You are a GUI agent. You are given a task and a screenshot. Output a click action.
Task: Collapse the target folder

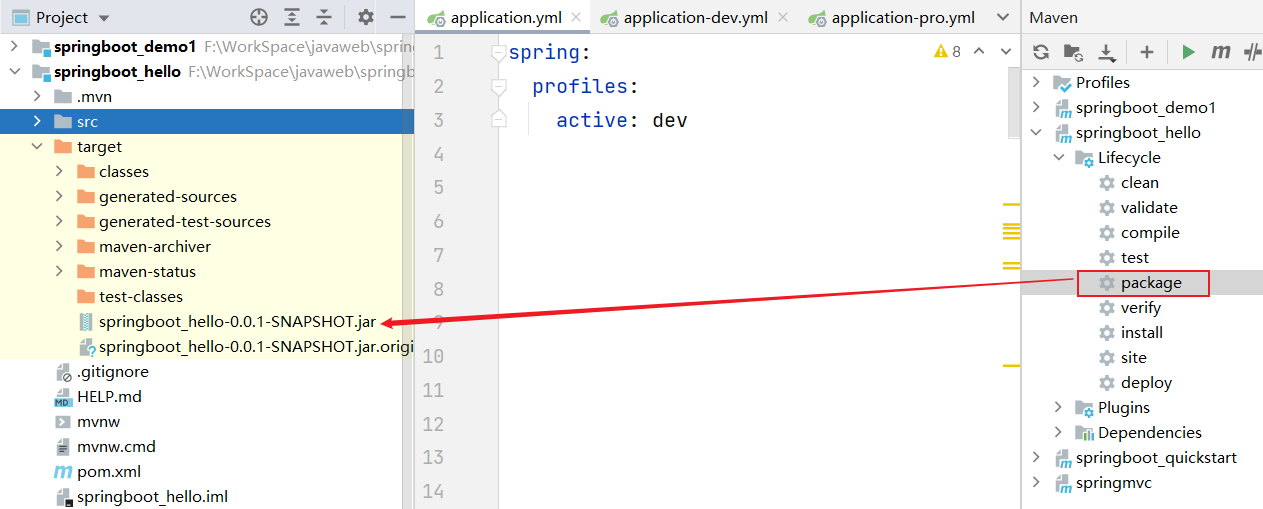tap(37, 146)
